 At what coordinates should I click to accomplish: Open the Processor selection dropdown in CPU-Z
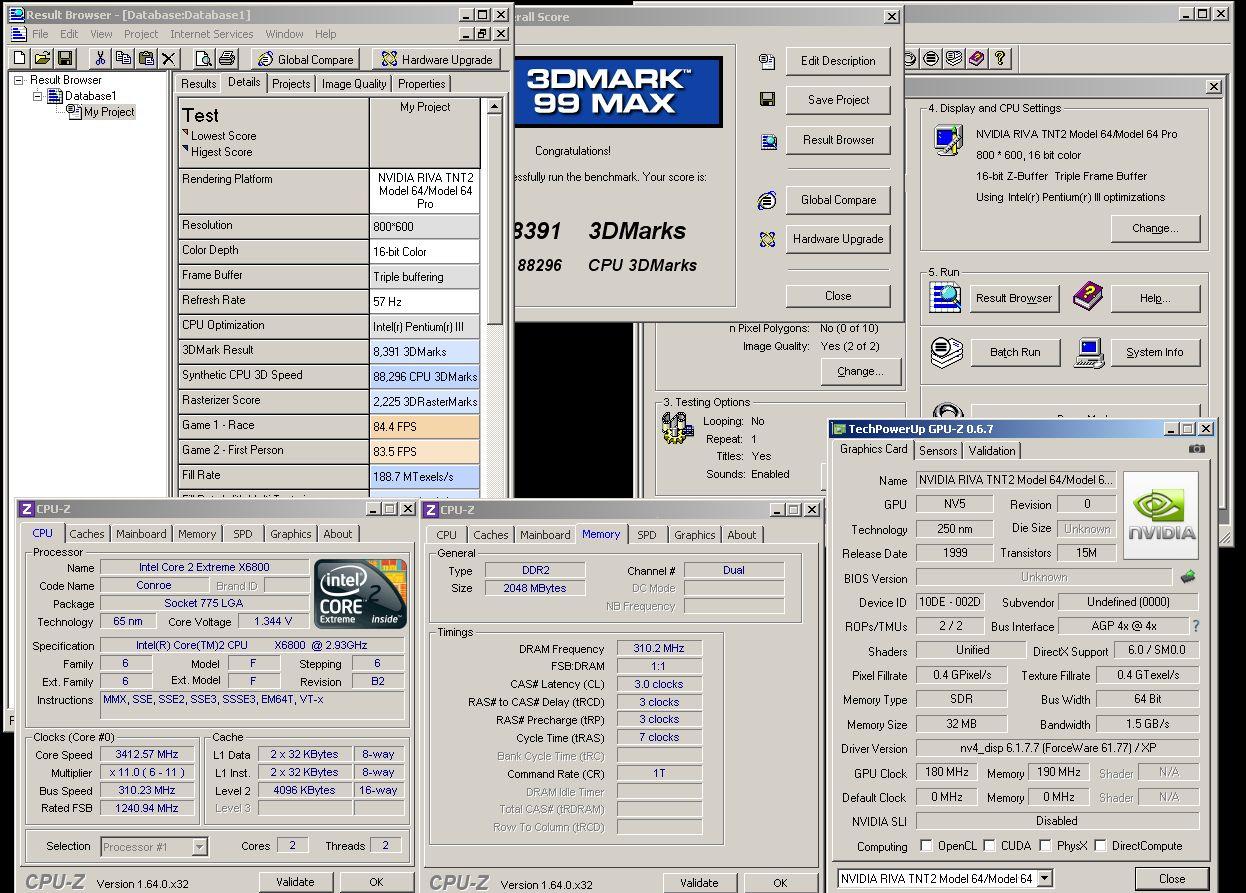click(200, 846)
